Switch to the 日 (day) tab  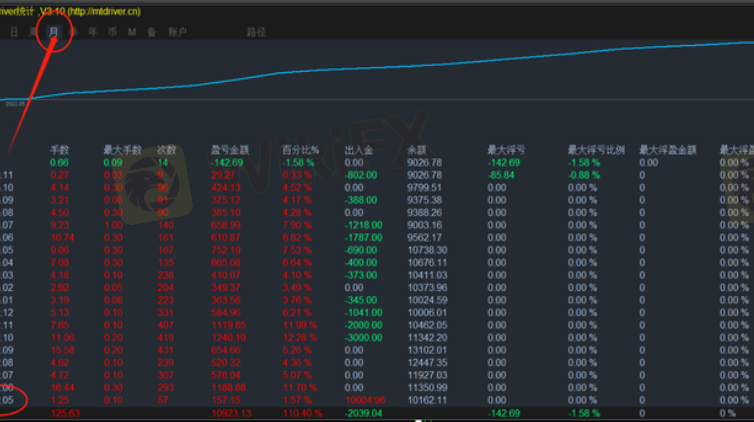pyautogui.click(x=14, y=32)
